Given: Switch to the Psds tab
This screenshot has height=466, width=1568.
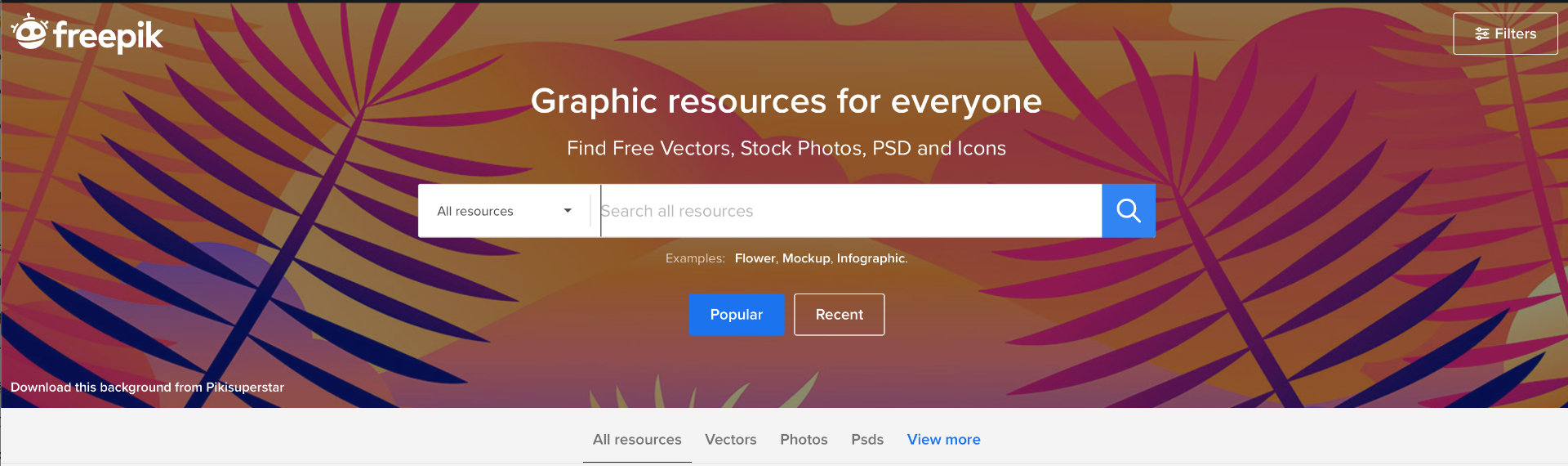Looking at the screenshot, I should [x=867, y=440].
